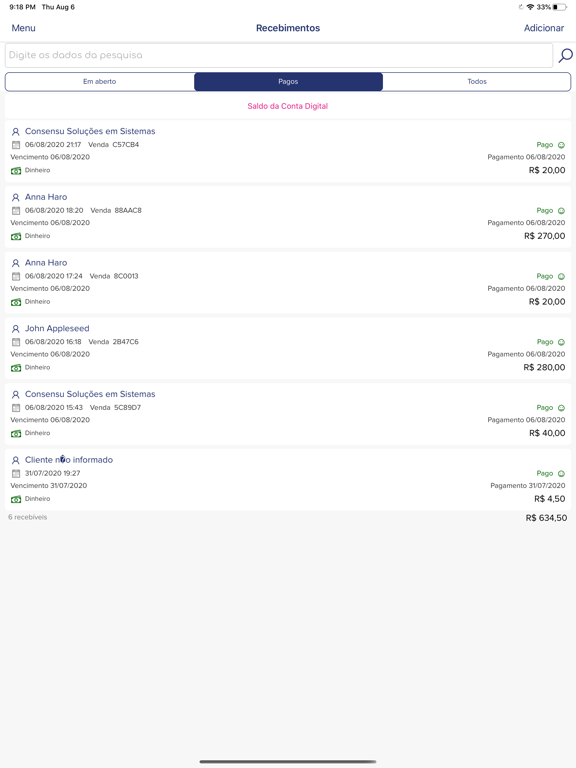Click the green cash icon for sale 88AAC8
576x768 pixels.
[x=16, y=236]
